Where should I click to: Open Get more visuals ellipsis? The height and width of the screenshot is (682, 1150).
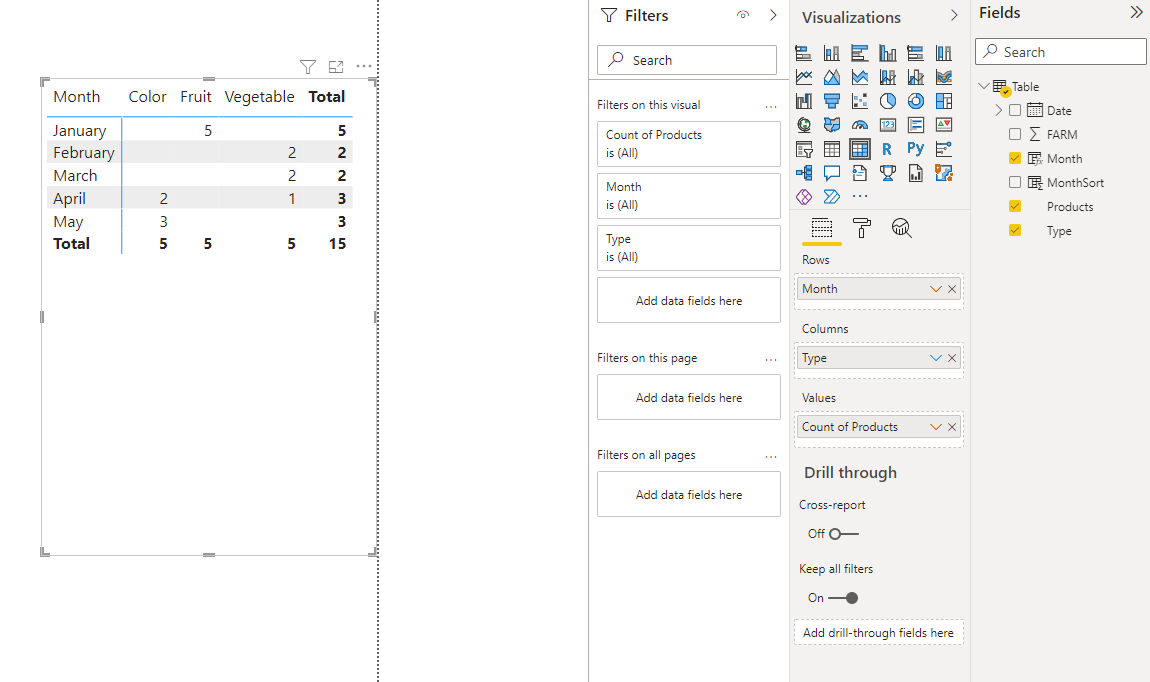pos(860,197)
